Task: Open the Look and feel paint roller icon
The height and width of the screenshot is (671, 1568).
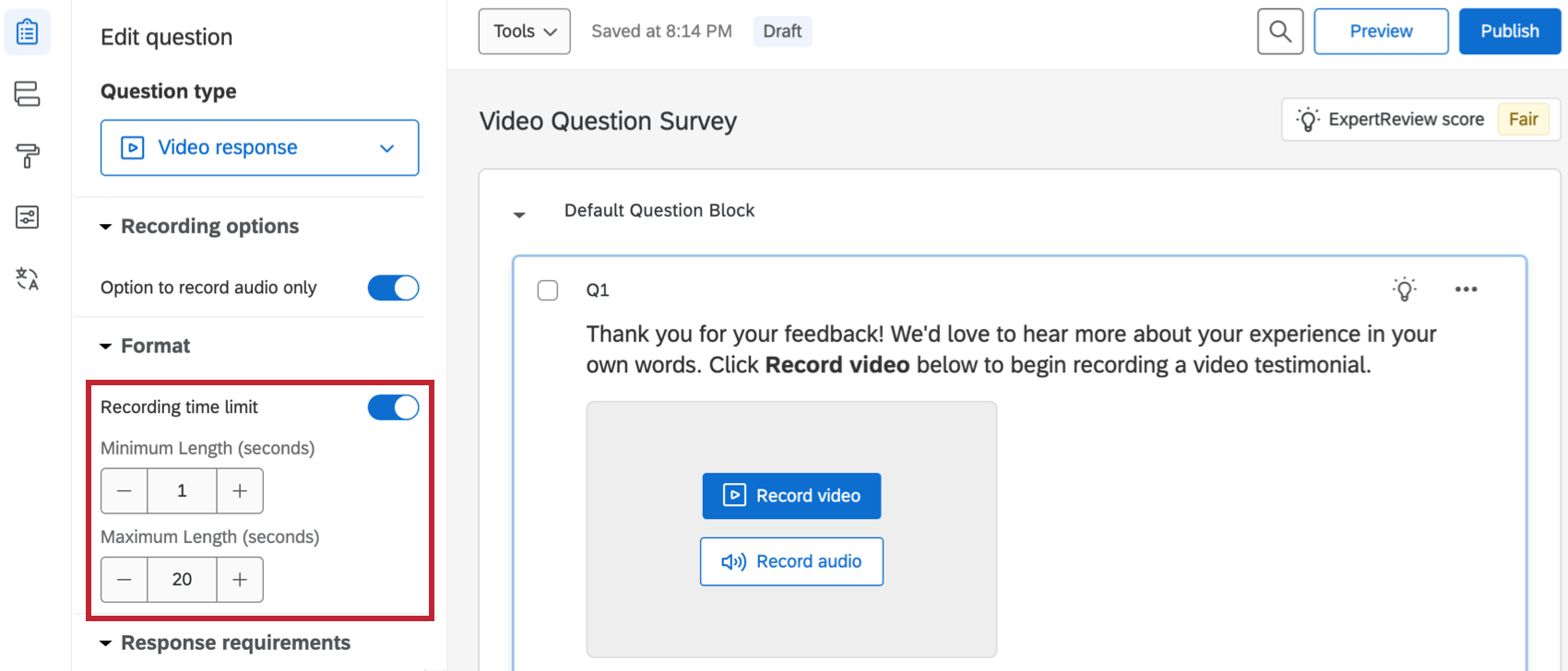Action: pyautogui.click(x=28, y=156)
